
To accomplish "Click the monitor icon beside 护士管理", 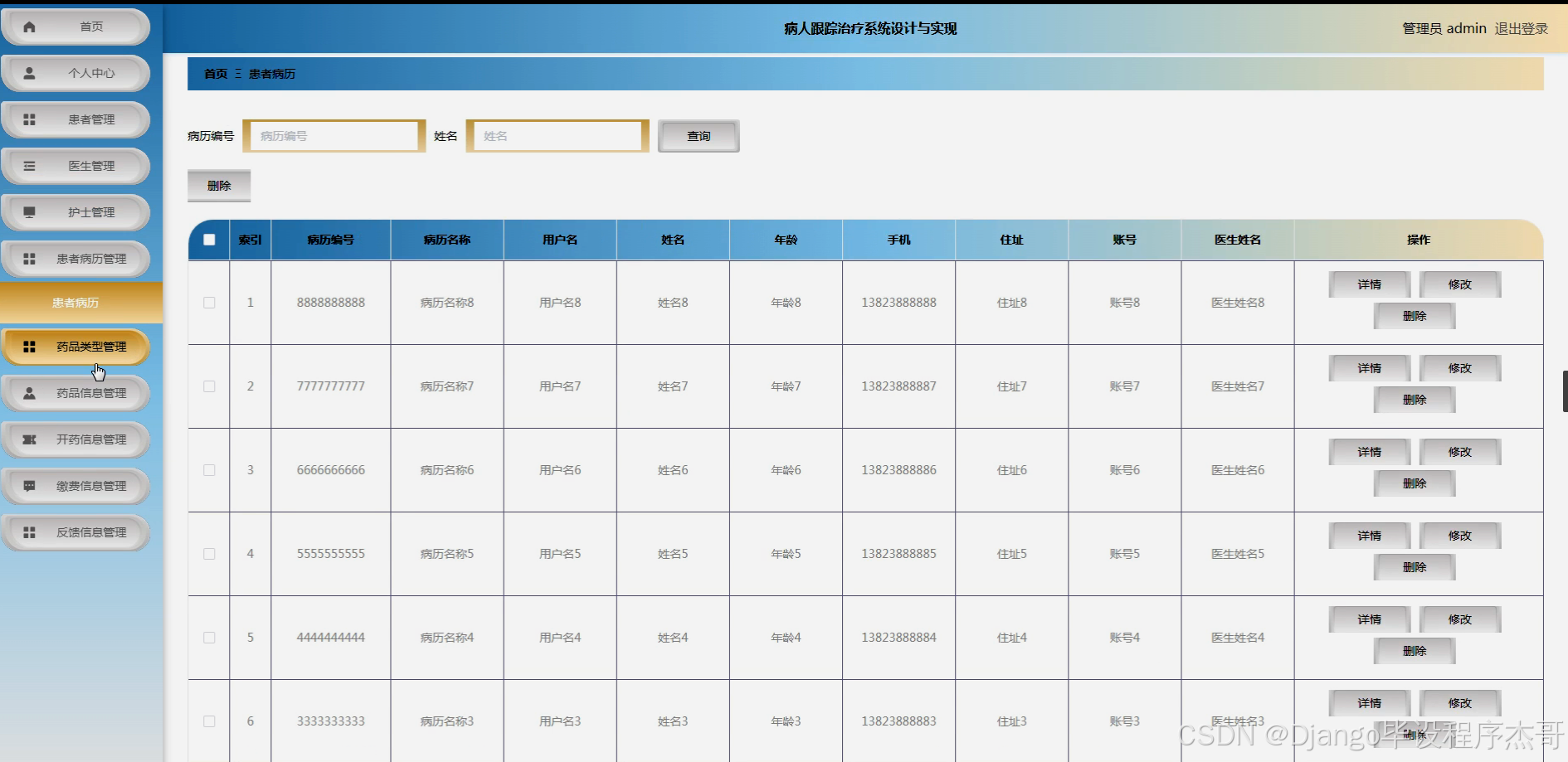I will point(30,212).
